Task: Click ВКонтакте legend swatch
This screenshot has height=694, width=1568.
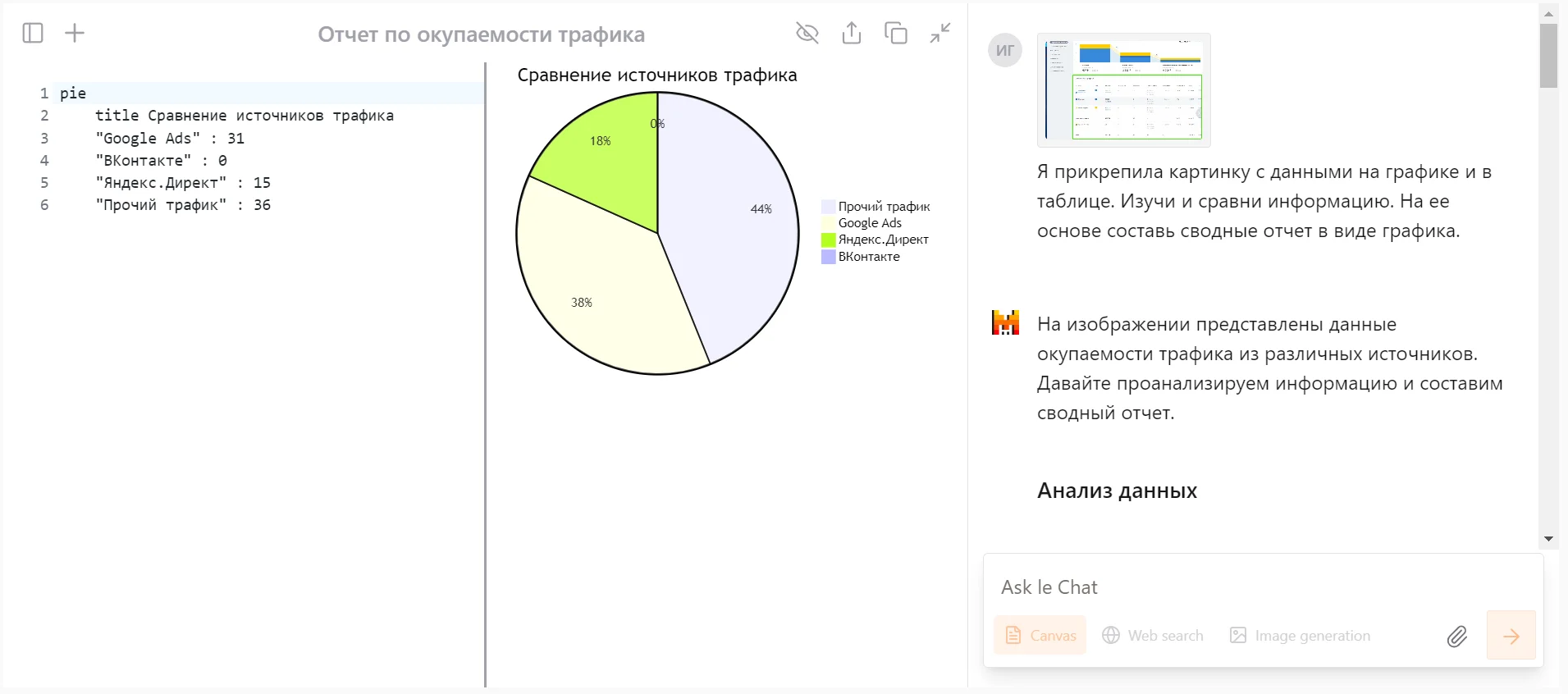Action: (x=829, y=257)
